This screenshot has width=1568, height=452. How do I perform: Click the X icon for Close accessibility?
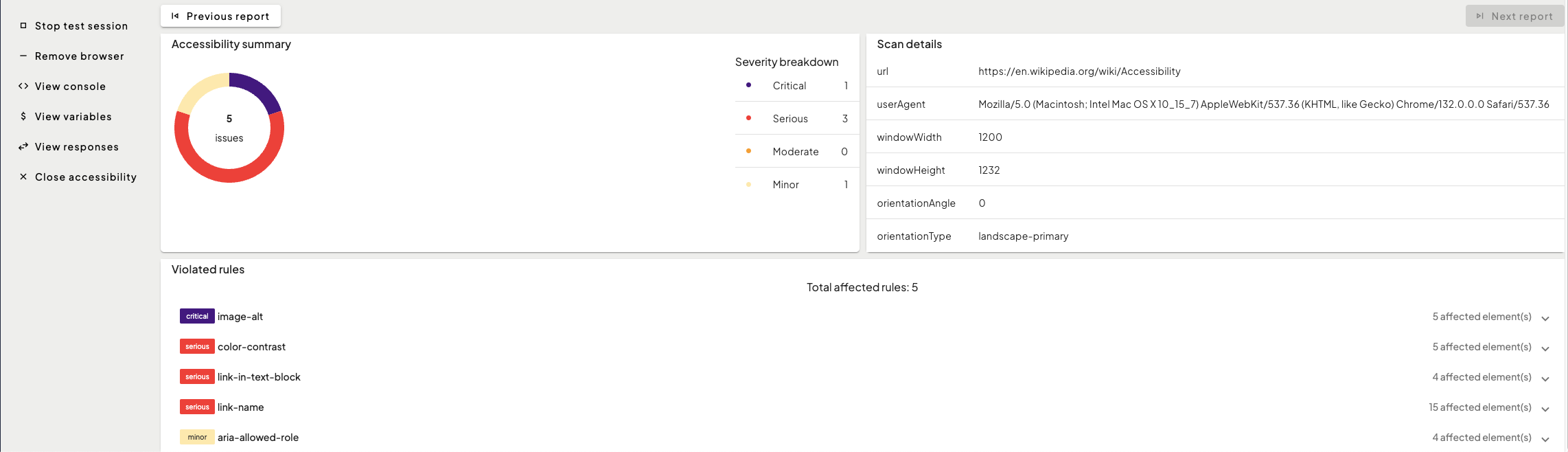coord(23,177)
